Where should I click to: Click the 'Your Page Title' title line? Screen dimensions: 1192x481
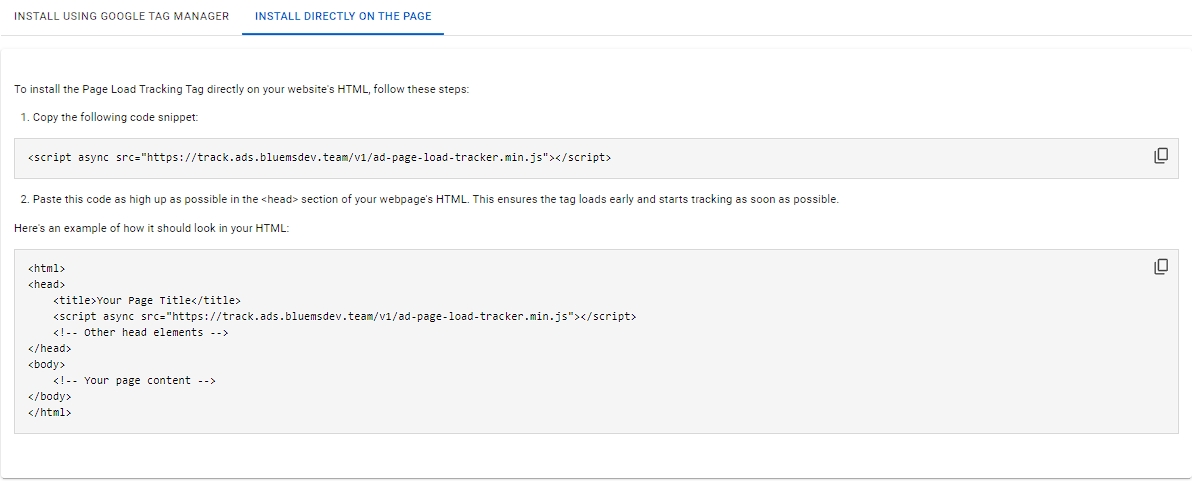[x=147, y=300]
